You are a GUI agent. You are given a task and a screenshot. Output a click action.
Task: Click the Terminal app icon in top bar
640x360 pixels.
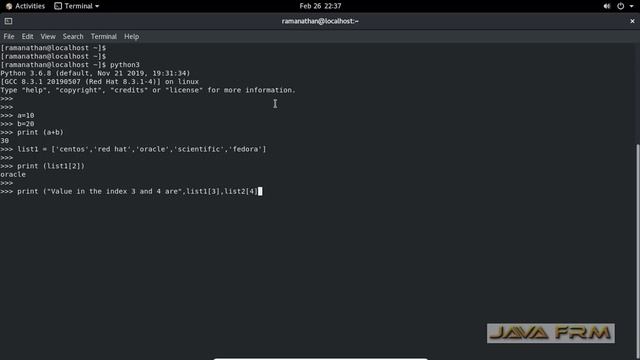tap(58, 6)
